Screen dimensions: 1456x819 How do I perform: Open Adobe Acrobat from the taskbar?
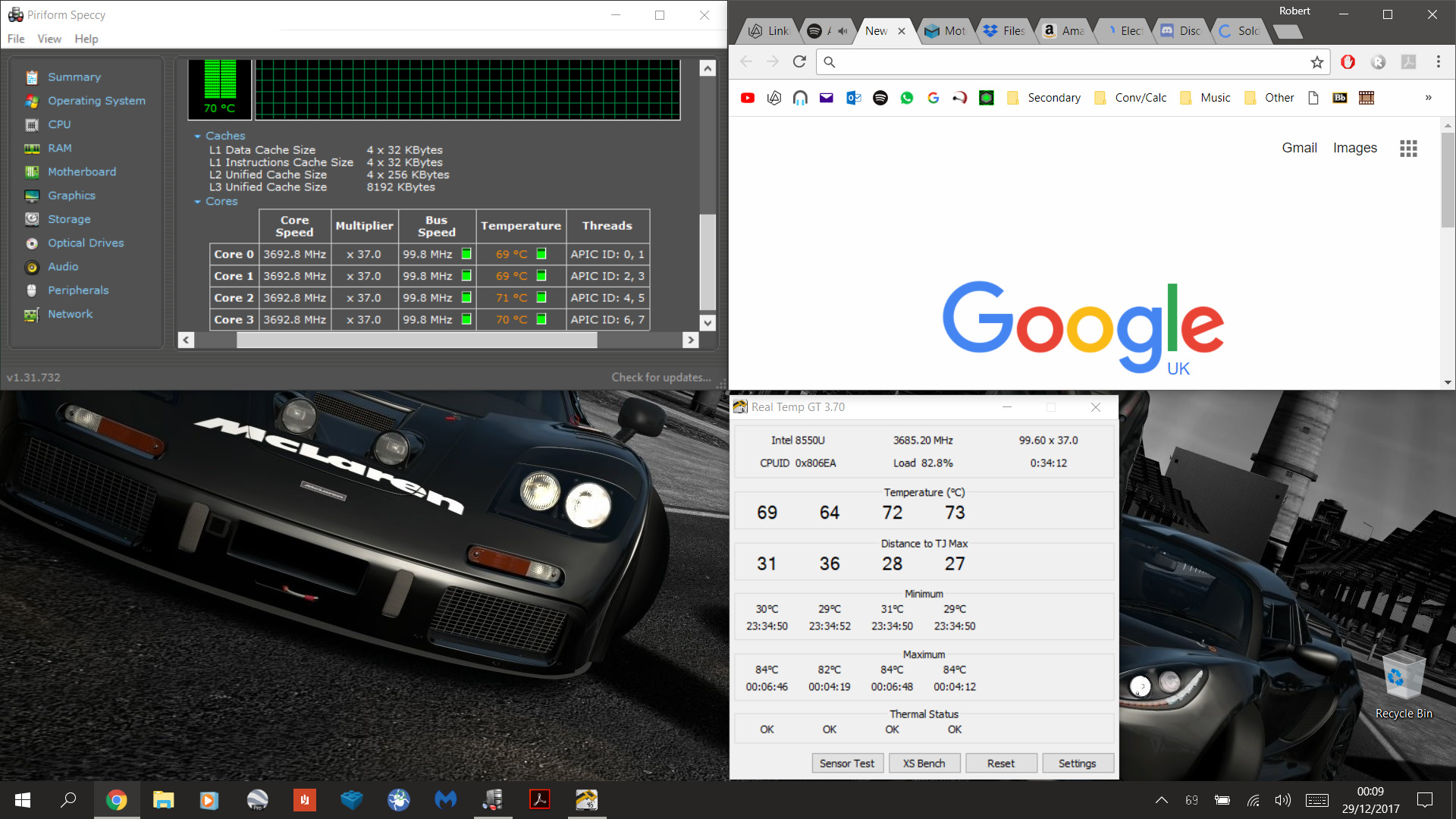pos(540,799)
